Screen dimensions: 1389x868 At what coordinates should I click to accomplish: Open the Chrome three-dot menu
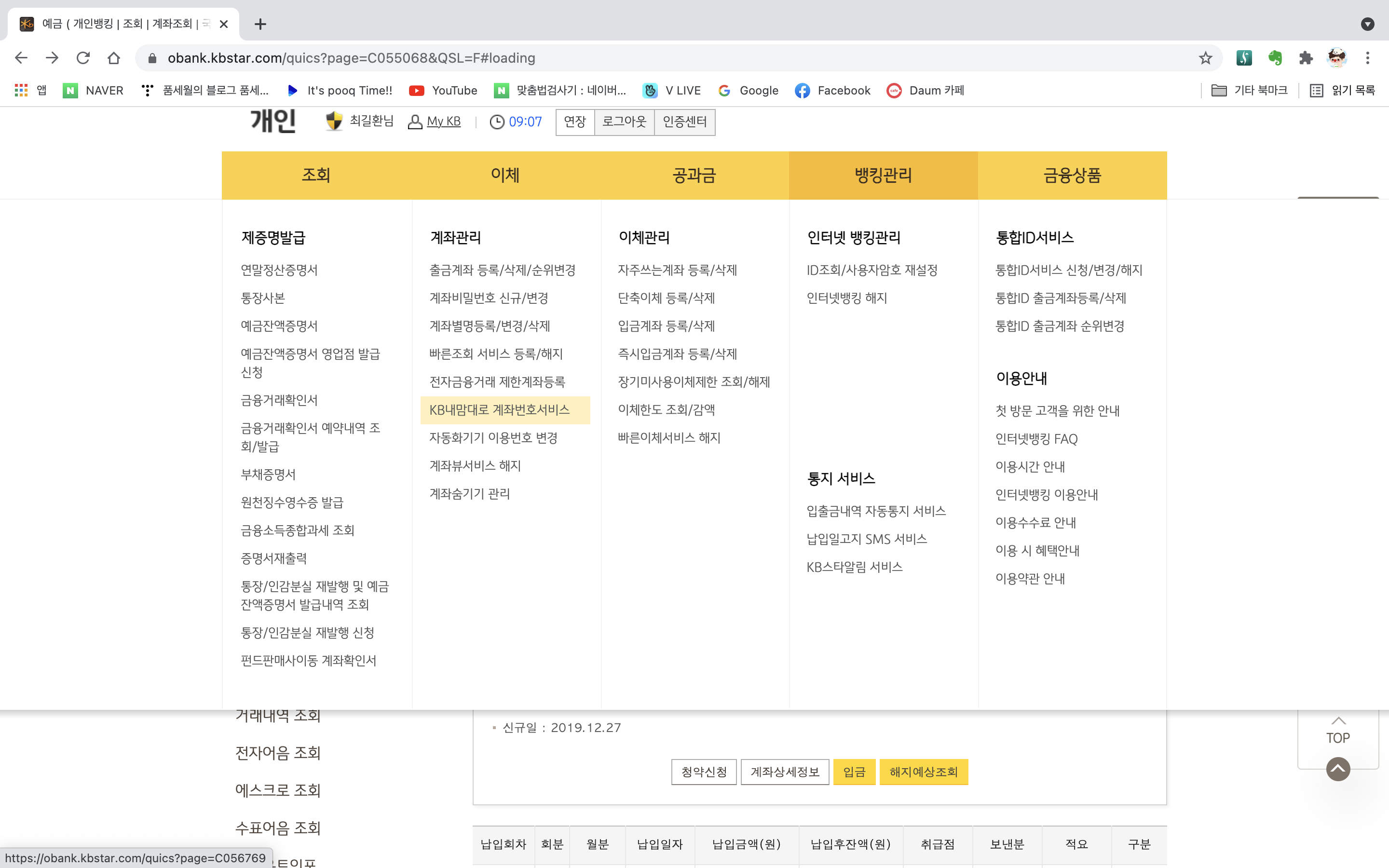coord(1368,58)
